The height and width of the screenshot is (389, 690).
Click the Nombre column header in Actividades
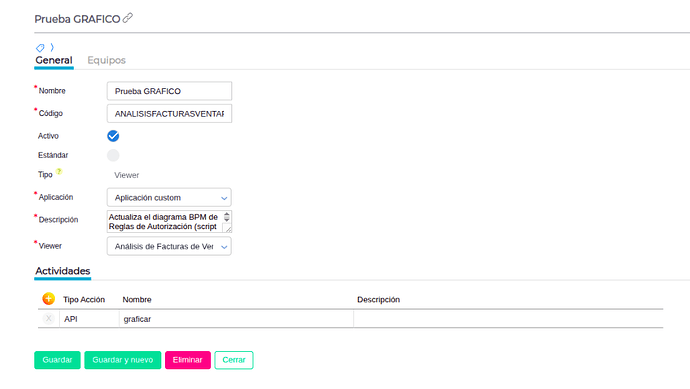pyautogui.click(x=137, y=300)
